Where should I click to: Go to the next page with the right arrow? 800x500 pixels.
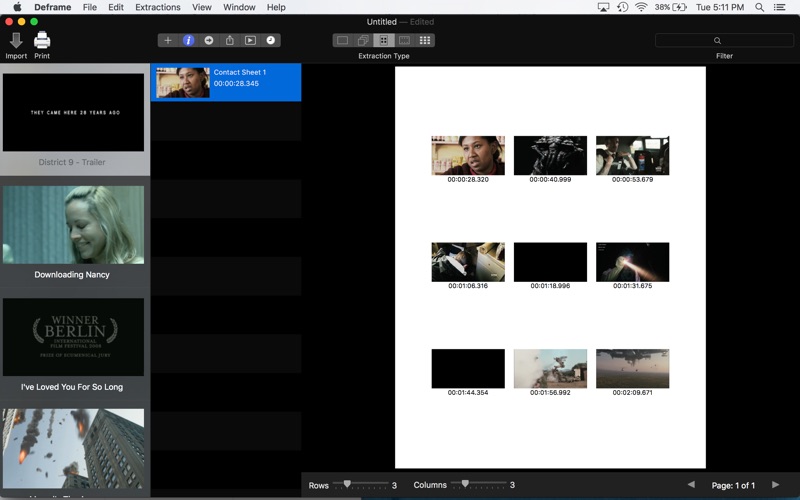pos(775,485)
